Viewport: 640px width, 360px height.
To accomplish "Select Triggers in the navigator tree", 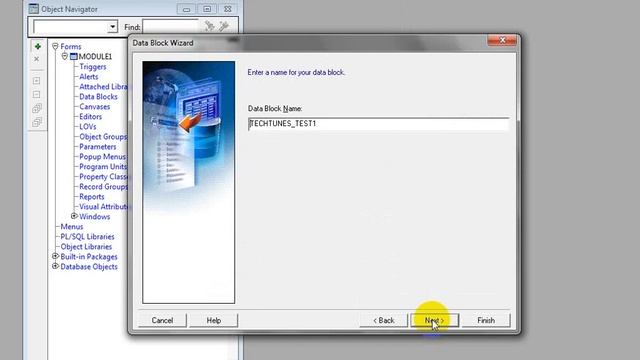I will click(x=93, y=67).
